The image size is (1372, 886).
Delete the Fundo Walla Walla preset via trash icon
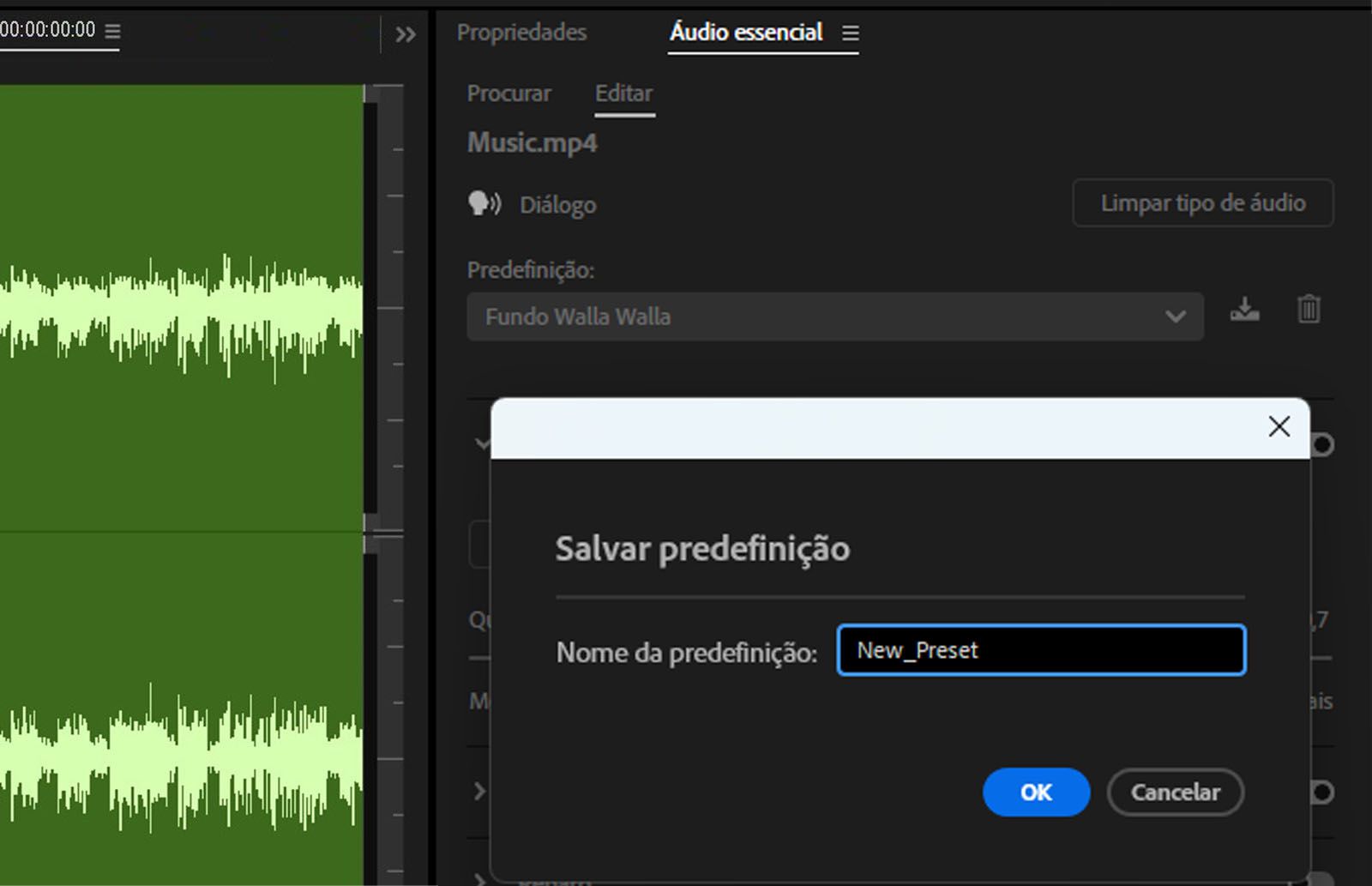pyautogui.click(x=1308, y=310)
